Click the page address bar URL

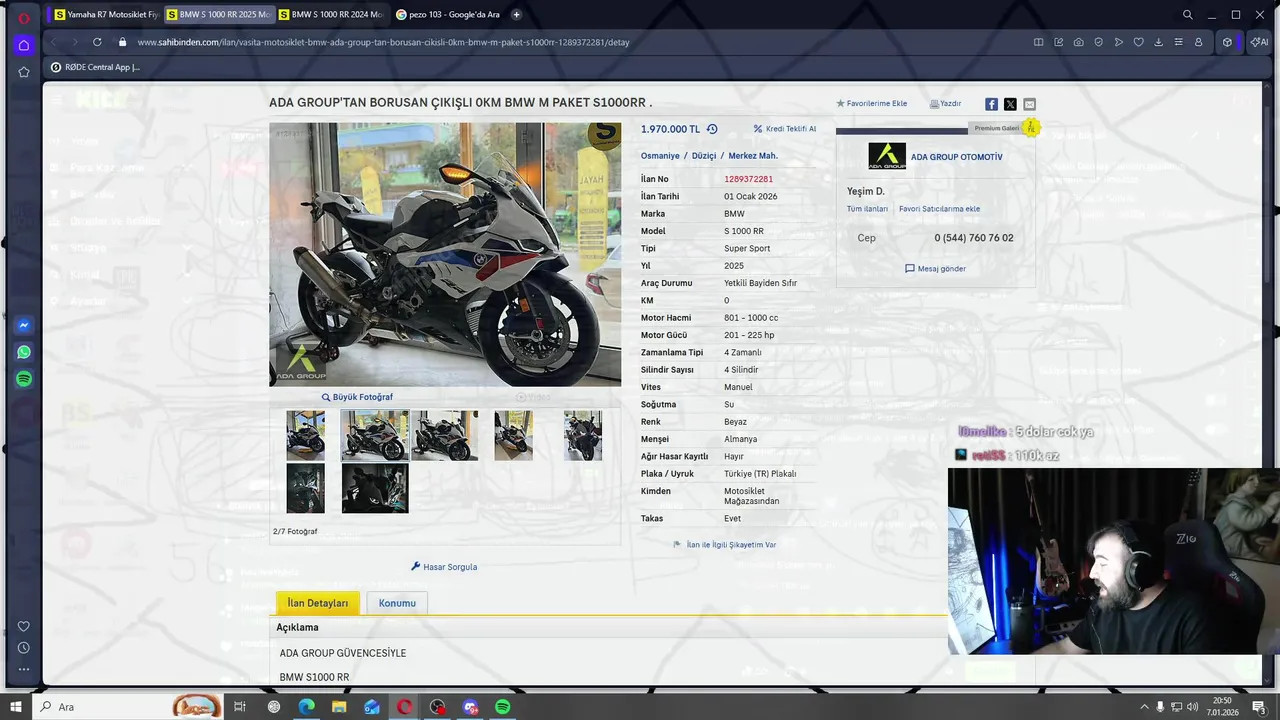tap(383, 42)
